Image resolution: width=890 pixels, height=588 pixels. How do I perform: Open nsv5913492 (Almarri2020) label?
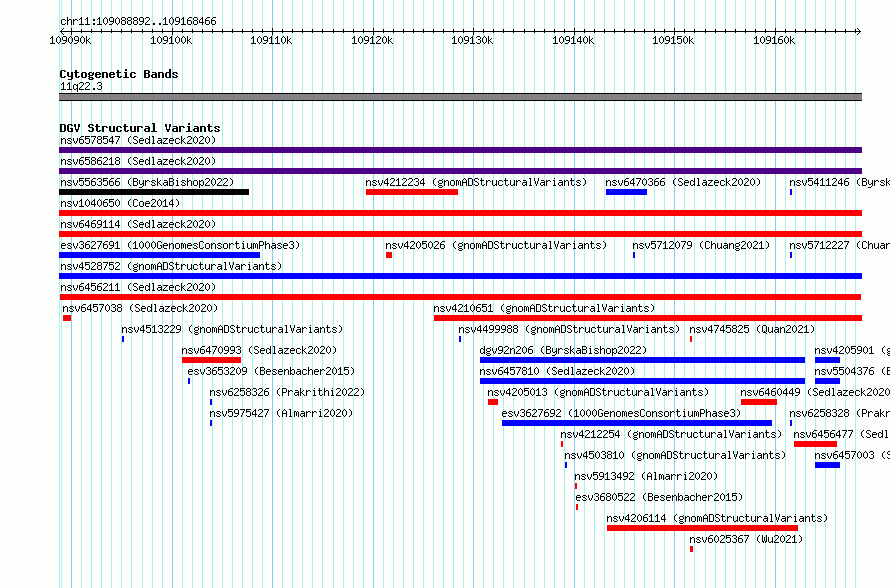(646, 476)
